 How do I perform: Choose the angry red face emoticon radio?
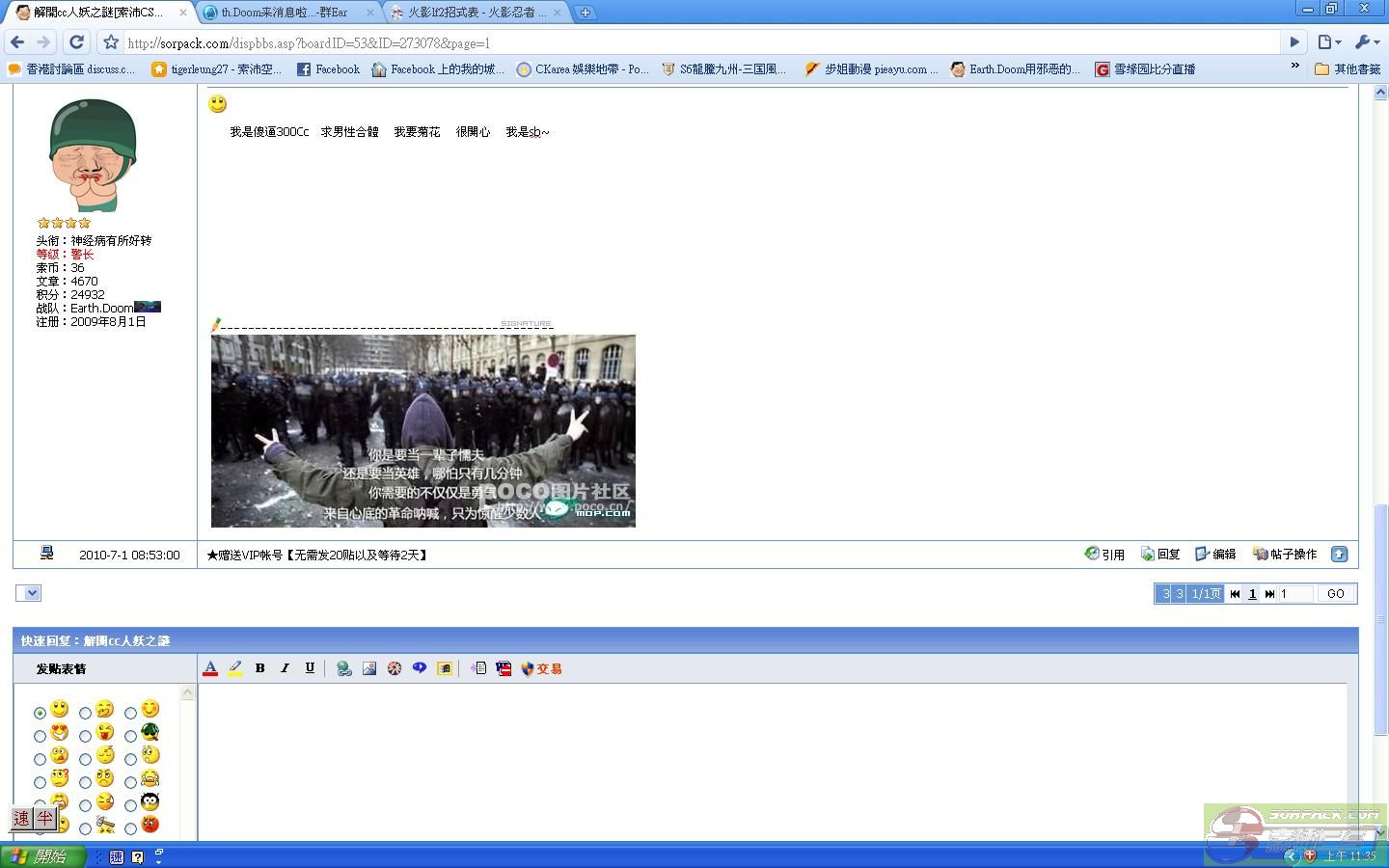(130, 828)
